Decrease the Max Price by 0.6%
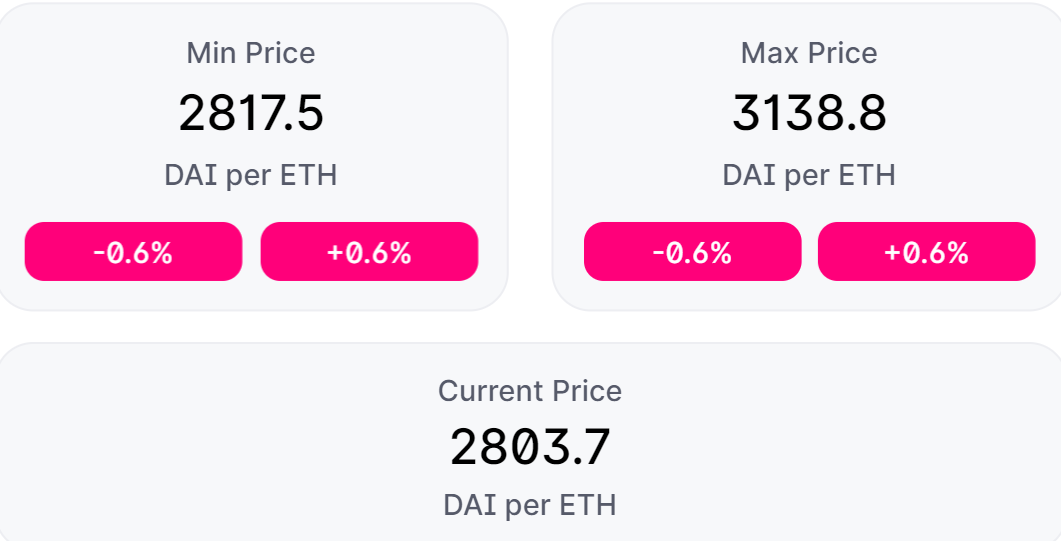This screenshot has height=541, width=1061. (692, 252)
